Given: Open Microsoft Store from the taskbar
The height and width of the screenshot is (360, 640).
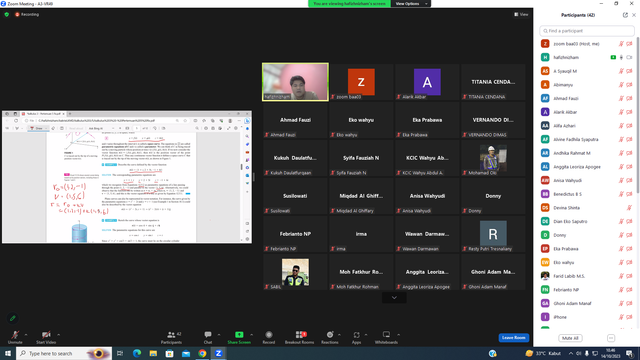Looking at the screenshot, I should (x=169, y=353).
